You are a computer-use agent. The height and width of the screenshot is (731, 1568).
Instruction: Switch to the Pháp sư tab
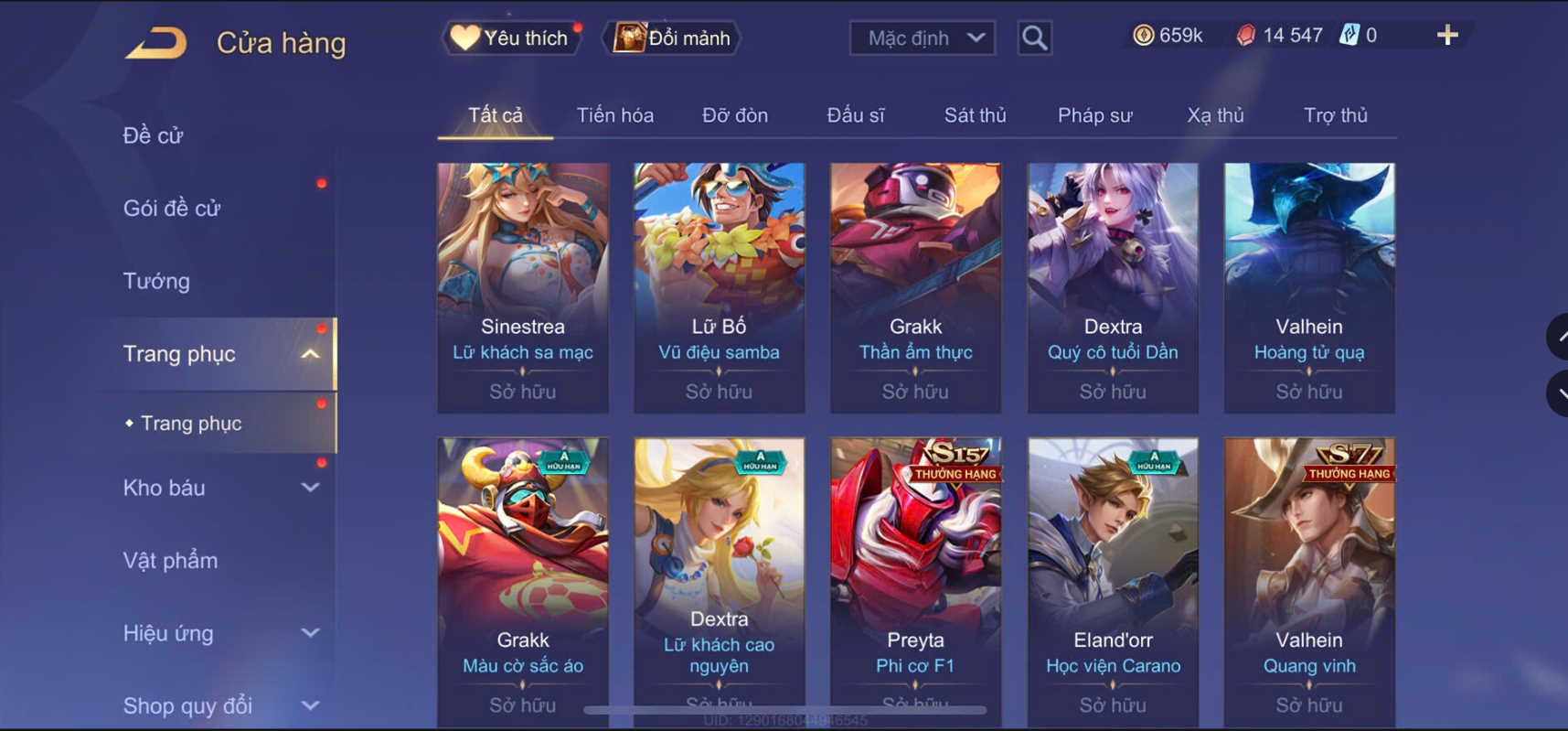pos(1094,115)
